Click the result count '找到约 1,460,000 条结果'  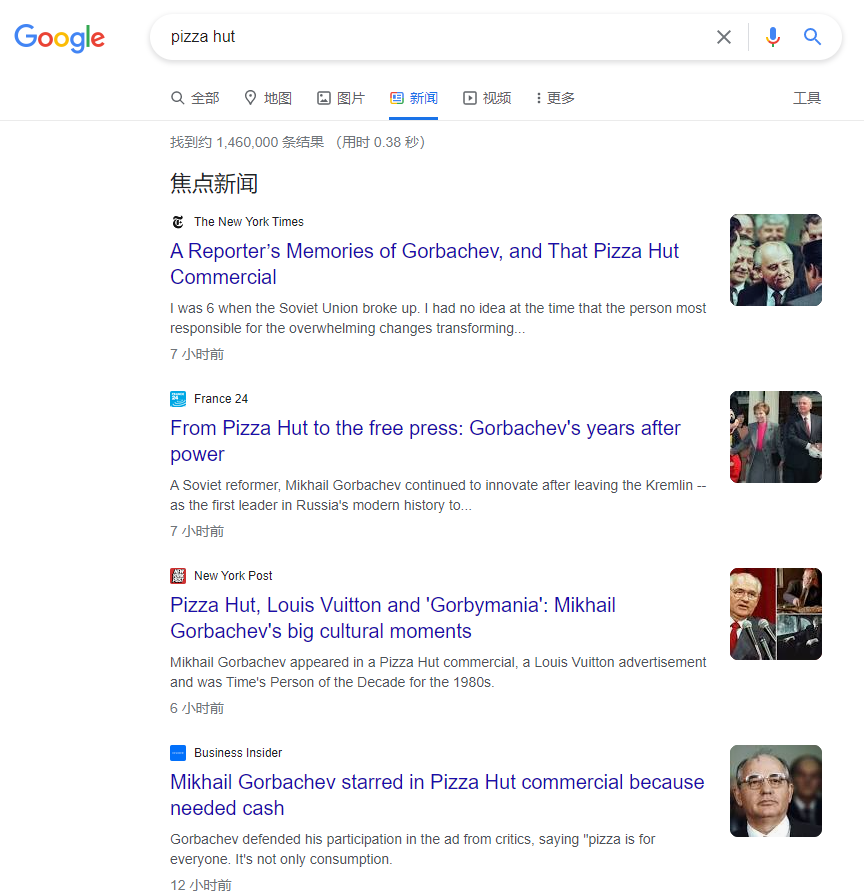(x=247, y=142)
